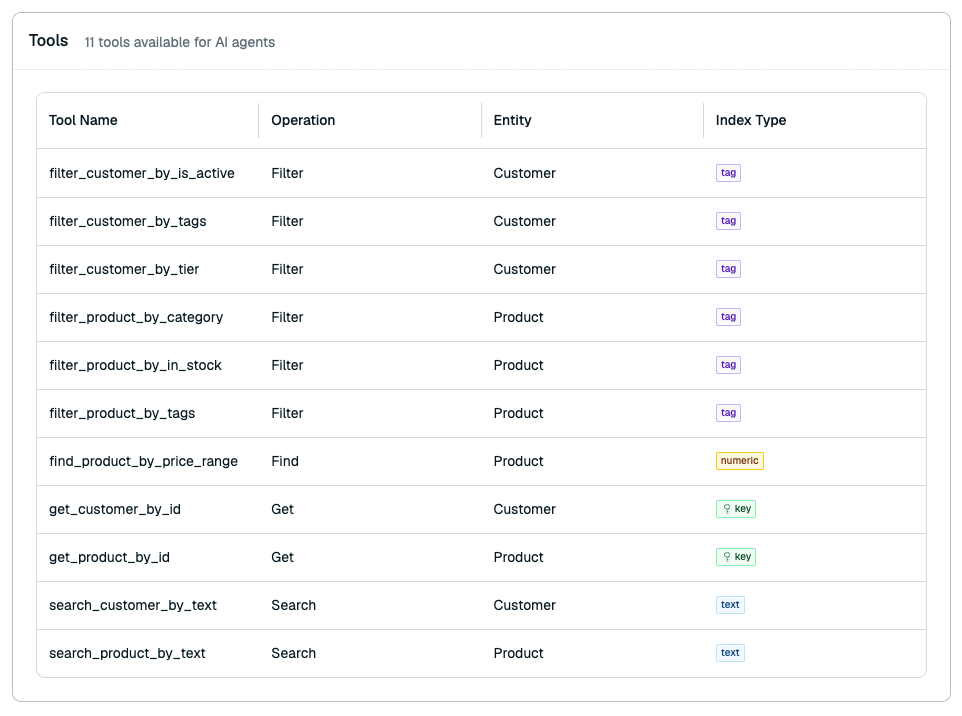Click the Tools section heading
Viewport: 962px width, 716px height.
(48, 40)
